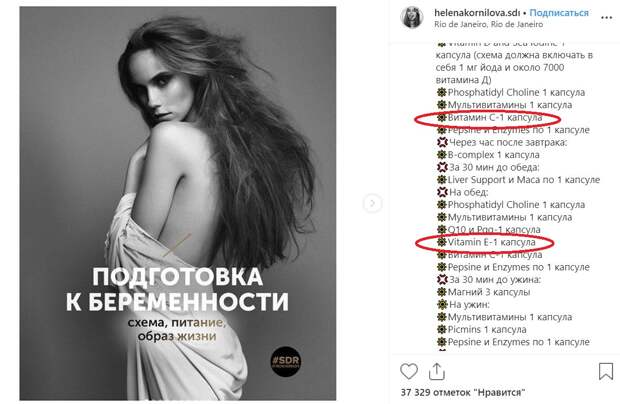Open helenakornilova.sdr username link
620x404 pixels.
tap(477, 13)
